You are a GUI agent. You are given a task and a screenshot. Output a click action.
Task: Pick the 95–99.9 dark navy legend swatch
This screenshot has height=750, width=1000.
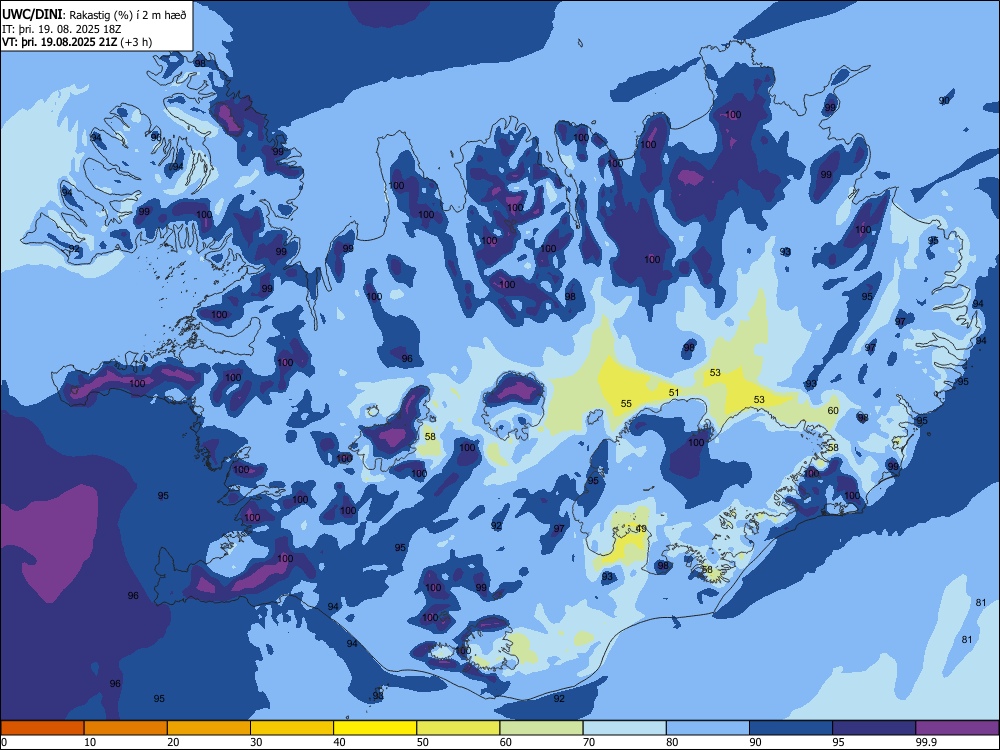[874, 728]
